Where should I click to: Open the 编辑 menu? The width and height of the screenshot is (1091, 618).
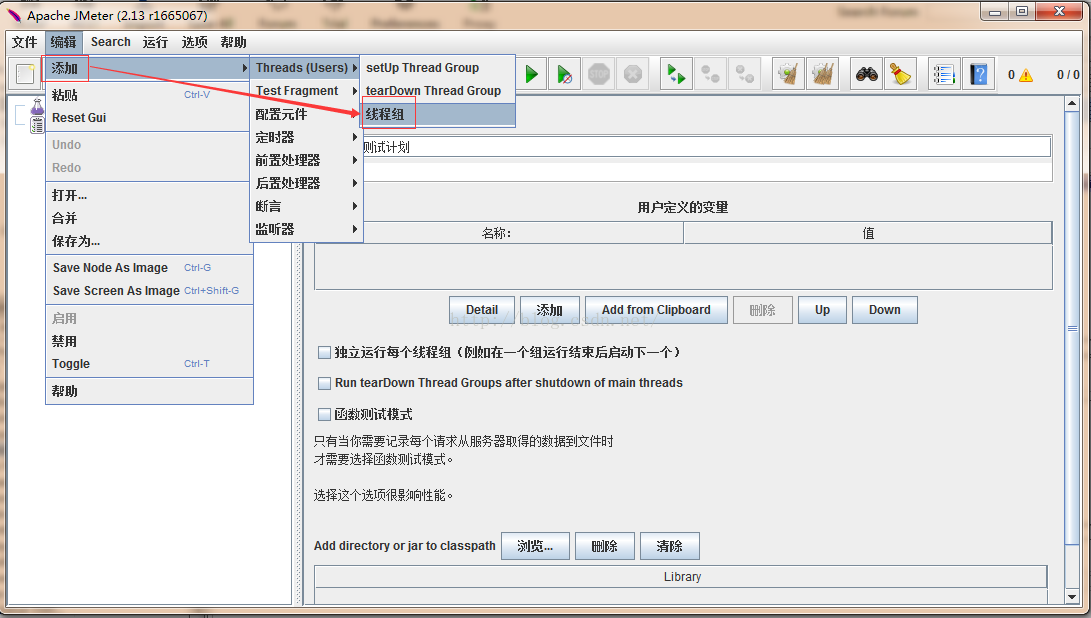pyautogui.click(x=63, y=42)
